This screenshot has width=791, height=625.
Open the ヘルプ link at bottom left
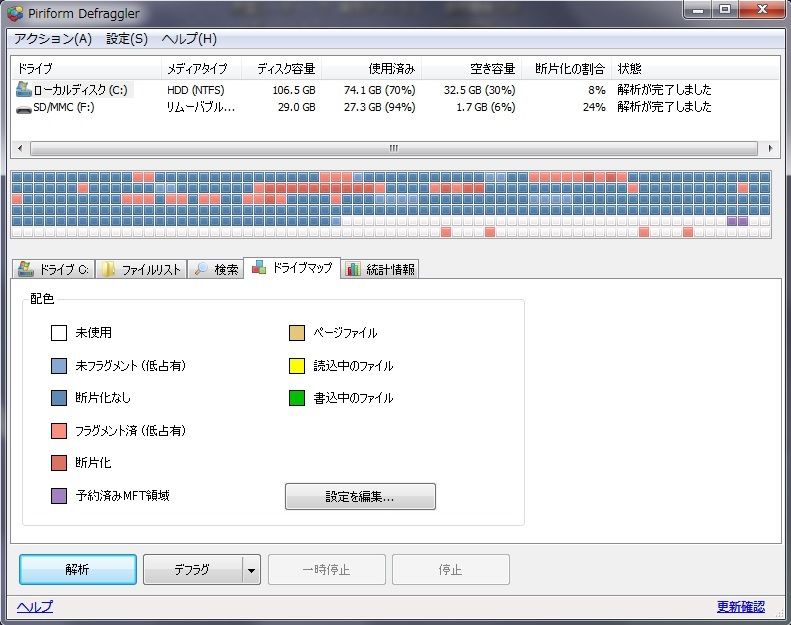pyautogui.click(x=35, y=606)
